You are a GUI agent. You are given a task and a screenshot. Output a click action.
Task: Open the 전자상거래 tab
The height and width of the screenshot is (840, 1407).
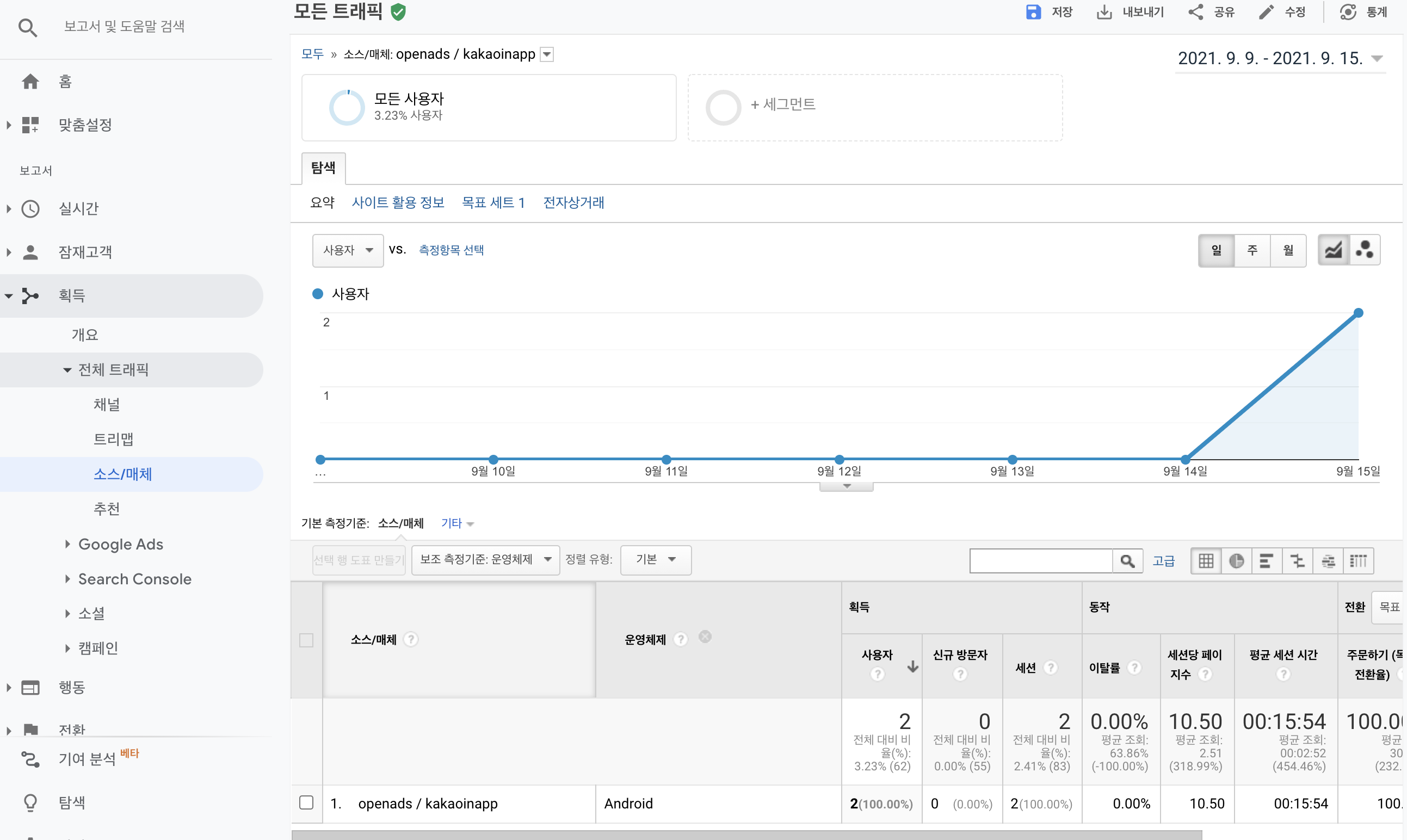573,202
